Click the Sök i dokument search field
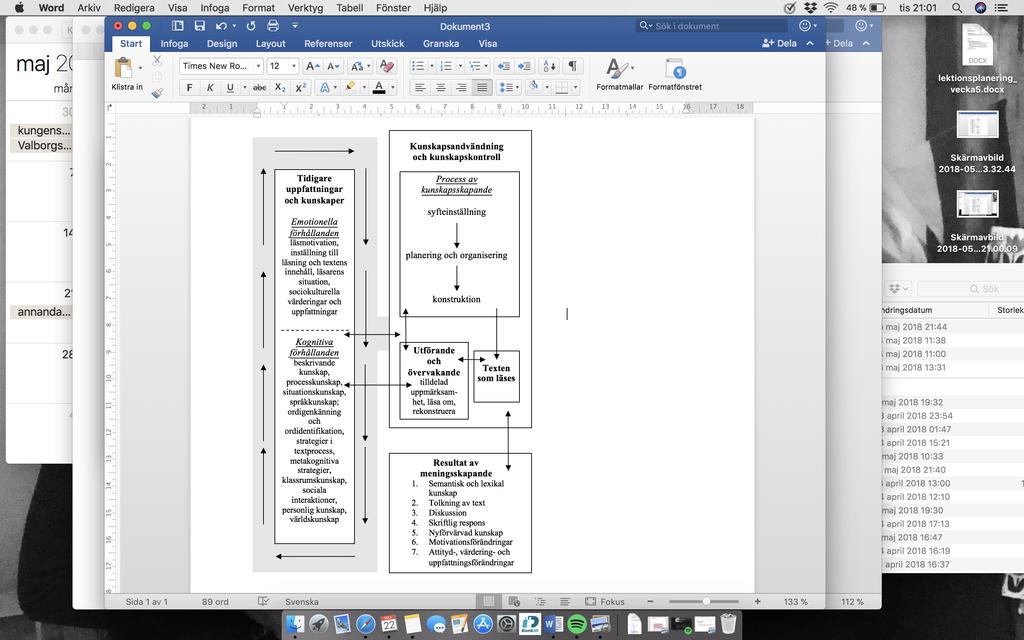Screen dimensions: 1024x640 click(712, 25)
